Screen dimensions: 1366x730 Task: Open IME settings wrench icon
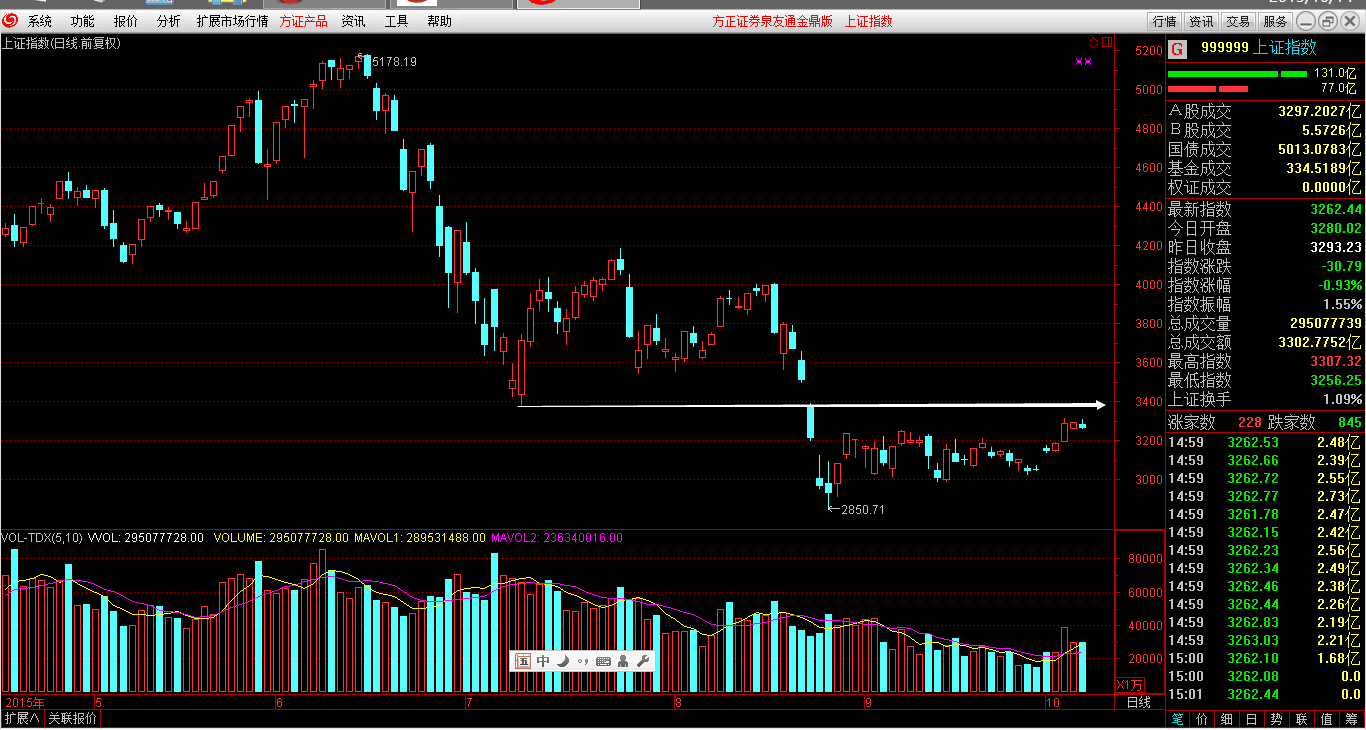coord(643,661)
